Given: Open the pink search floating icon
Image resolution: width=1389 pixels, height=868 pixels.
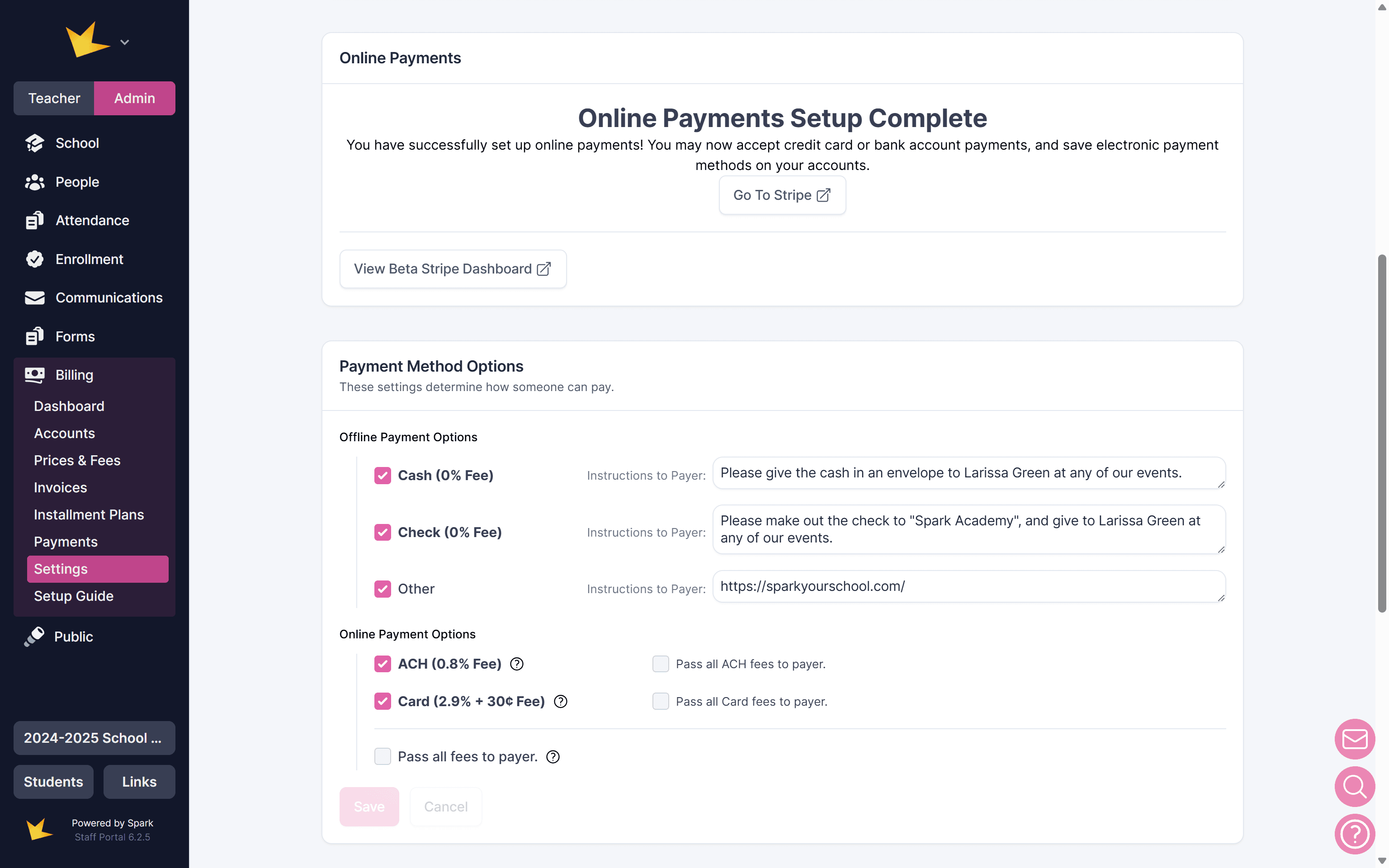Looking at the screenshot, I should pos(1354,787).
